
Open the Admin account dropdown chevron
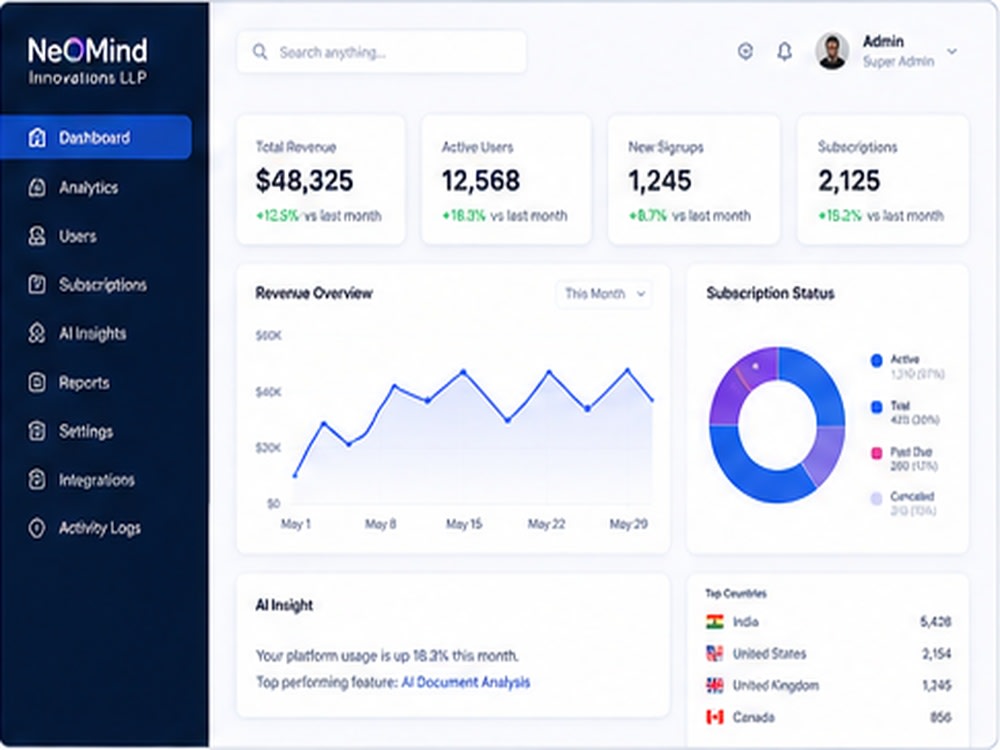(952, 51)
